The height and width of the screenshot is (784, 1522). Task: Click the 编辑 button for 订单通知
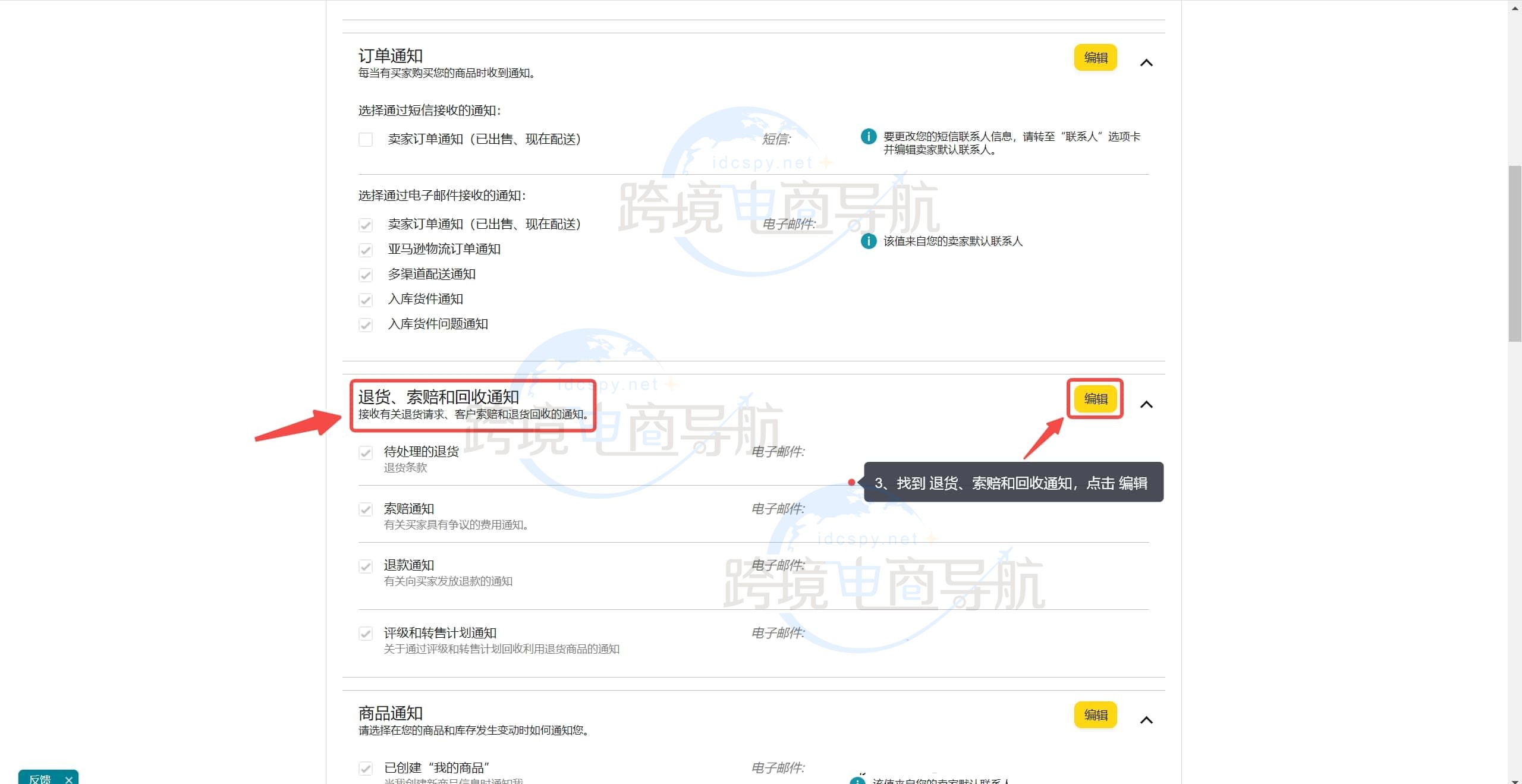click(x=1096, y=58)
